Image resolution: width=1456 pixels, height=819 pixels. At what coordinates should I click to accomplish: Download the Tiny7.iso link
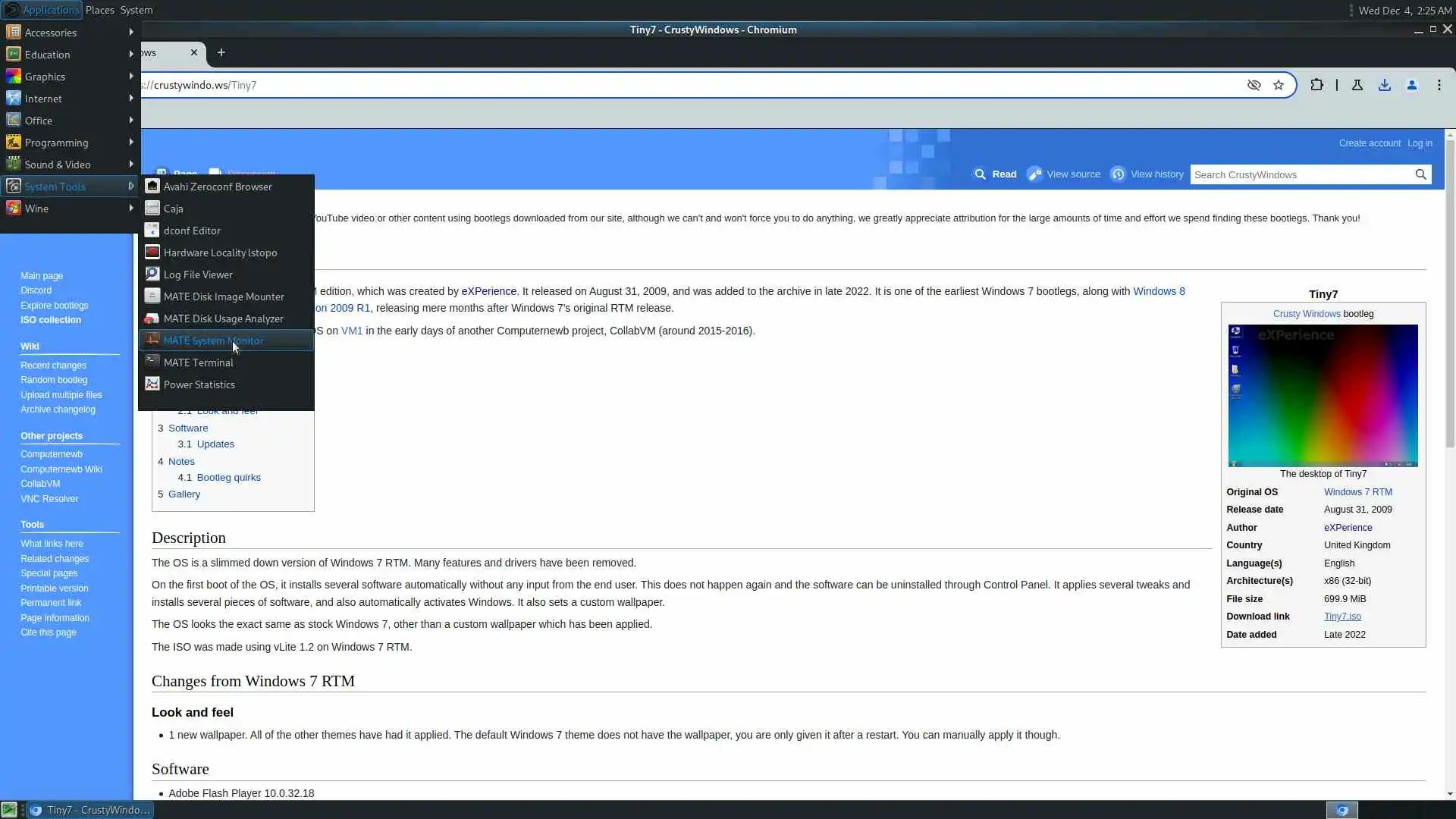pyautogui.click(x=1342, y=617)
